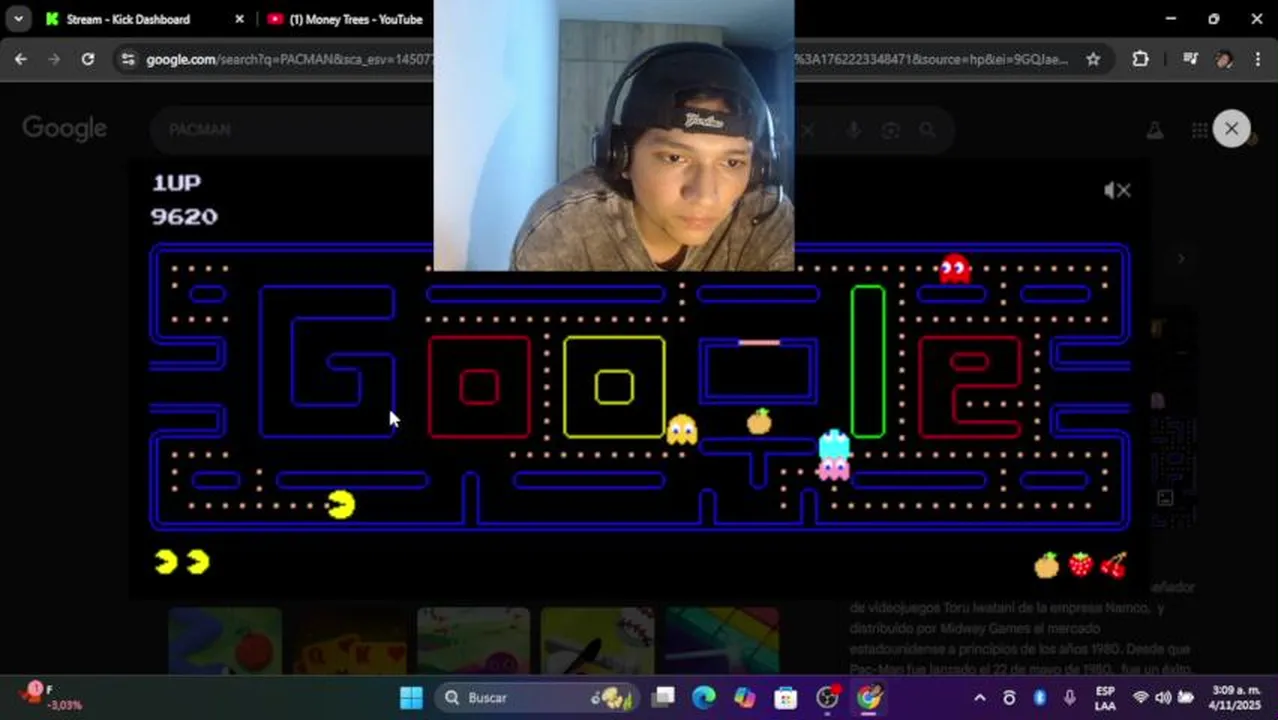Image resolution: width=1278 pixels, height=720 pixels.
Task: Close the Kick Dashboard tab
Action: click(x=239, y=19)
